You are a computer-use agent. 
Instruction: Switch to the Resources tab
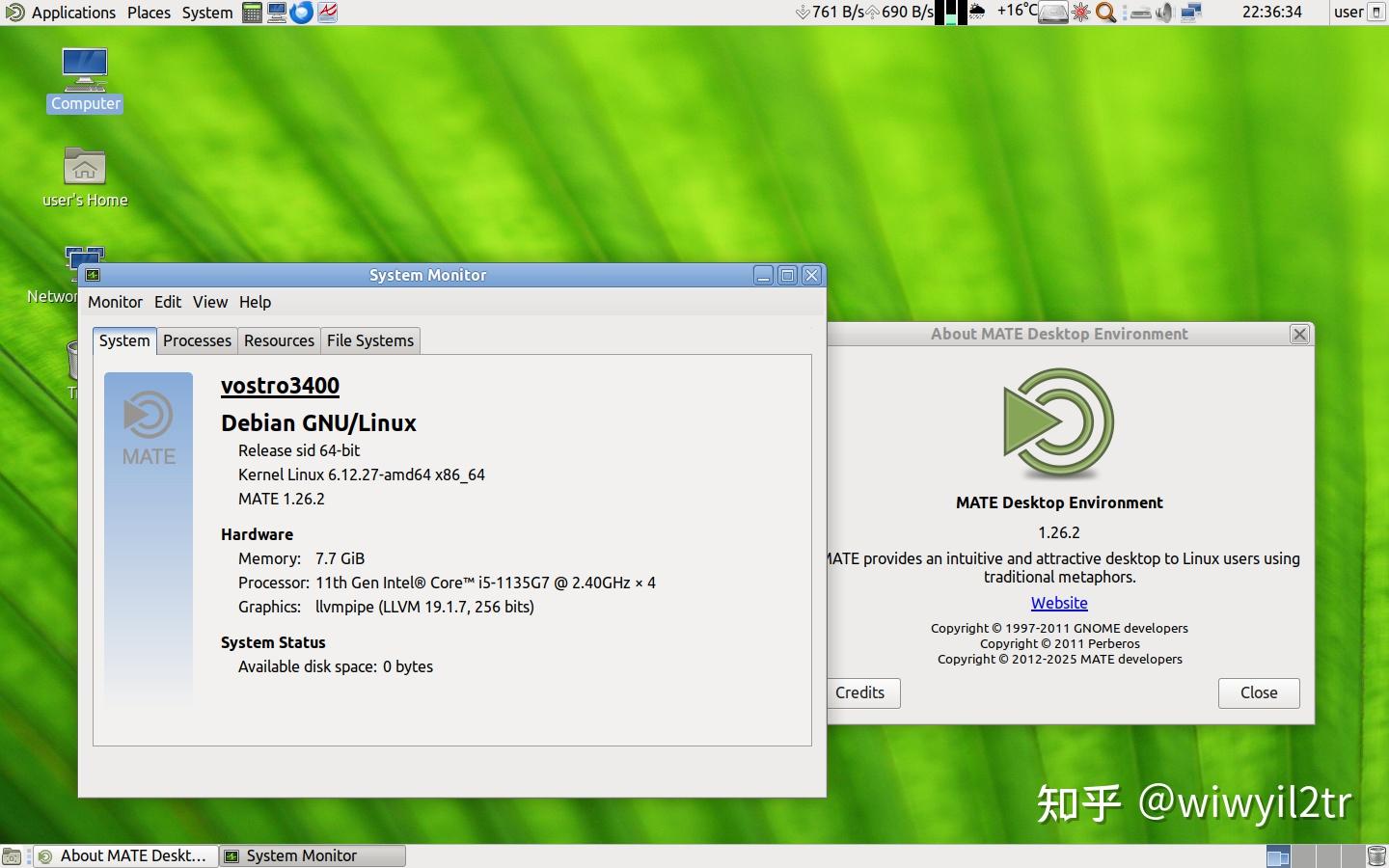click(x=279, y=340)
